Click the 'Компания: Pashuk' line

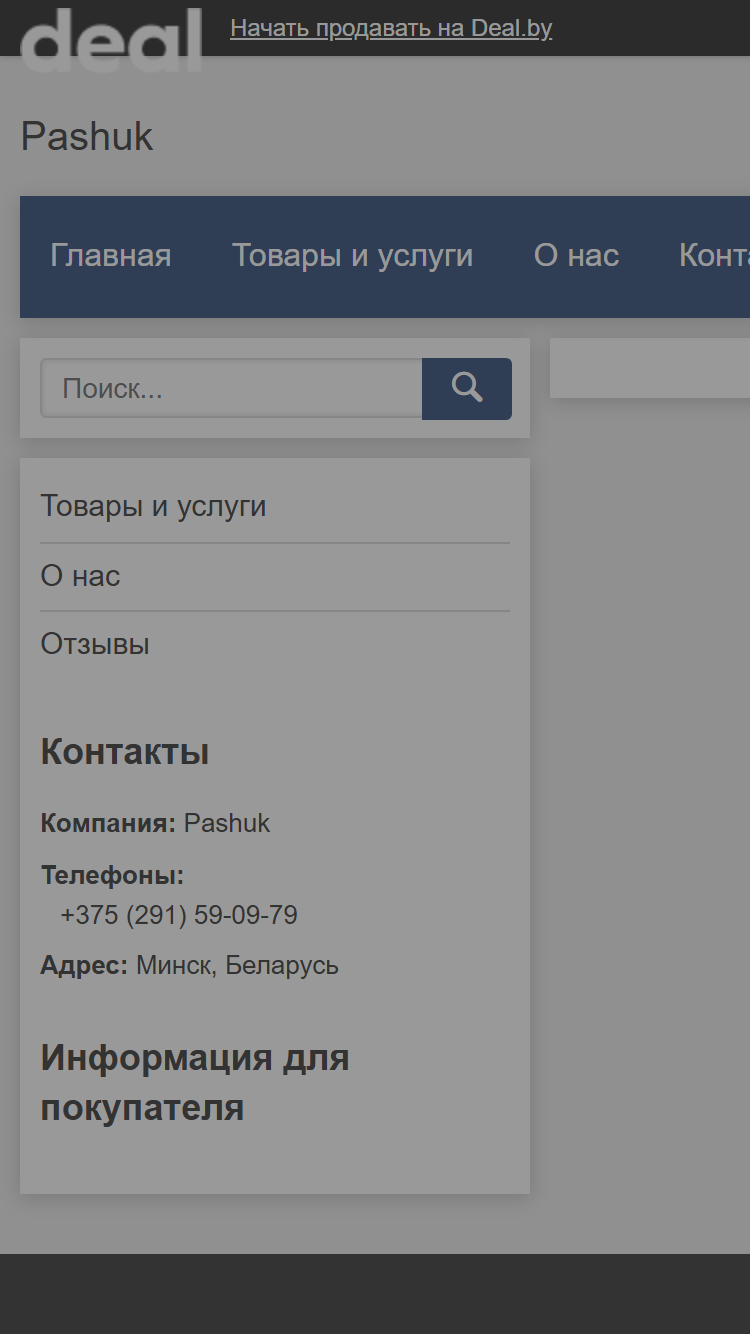pyautogui.click(x=155, y=823)
